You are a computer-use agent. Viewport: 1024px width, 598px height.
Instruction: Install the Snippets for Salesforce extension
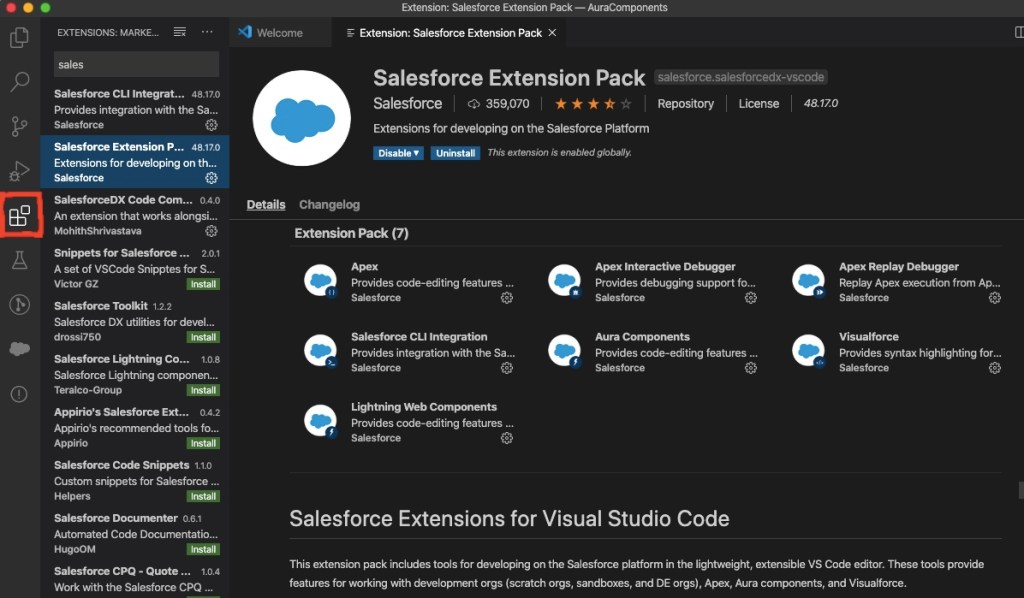point(203,284)
